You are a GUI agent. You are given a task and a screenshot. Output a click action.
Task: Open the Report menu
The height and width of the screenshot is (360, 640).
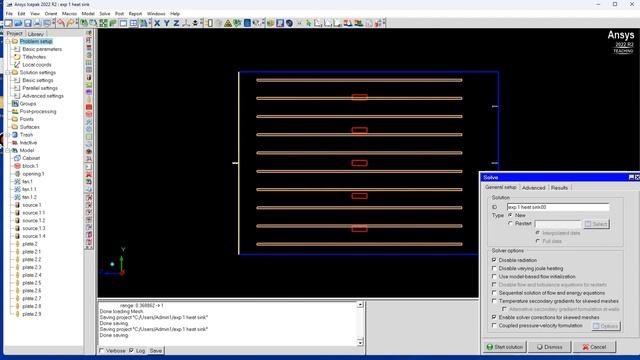pyautogui.click(x=135, y=13)
